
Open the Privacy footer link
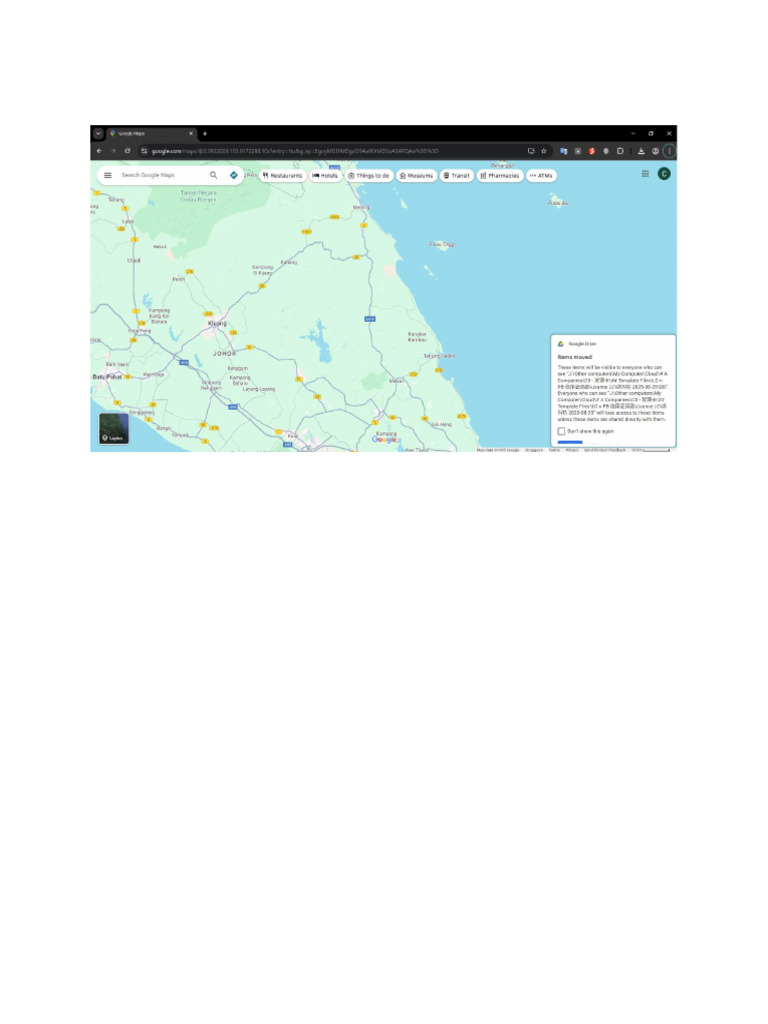(x=572, y=450)
